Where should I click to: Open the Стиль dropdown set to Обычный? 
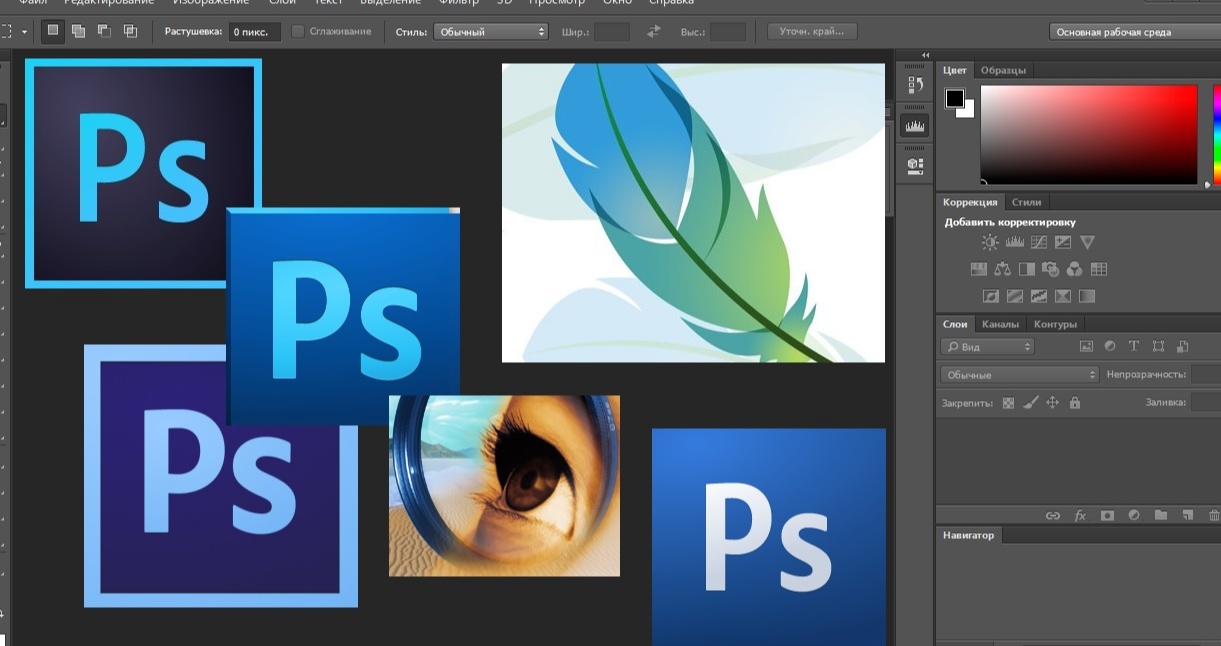[x=491, y=32]
